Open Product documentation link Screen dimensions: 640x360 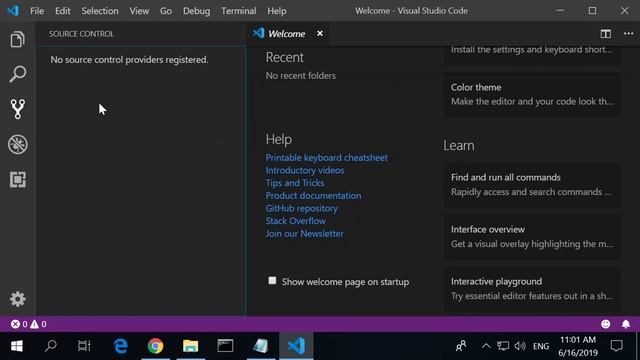(x=313, y=196)
